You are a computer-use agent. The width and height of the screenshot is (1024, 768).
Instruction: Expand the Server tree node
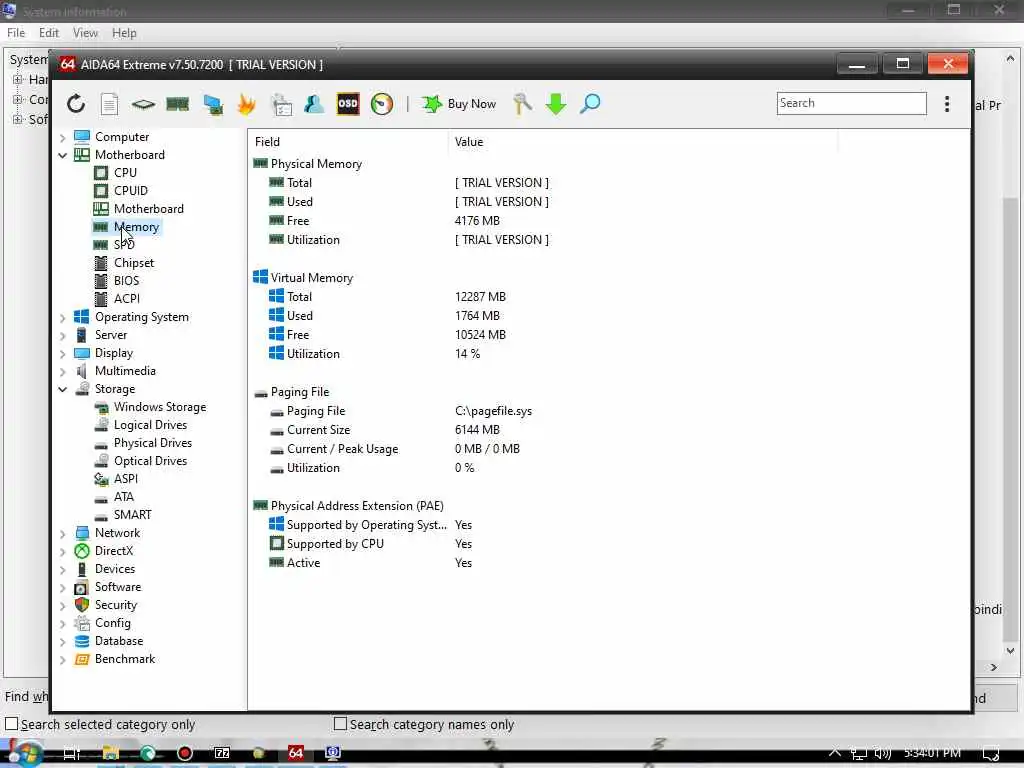pyautogui.click(x=63, y=336)
